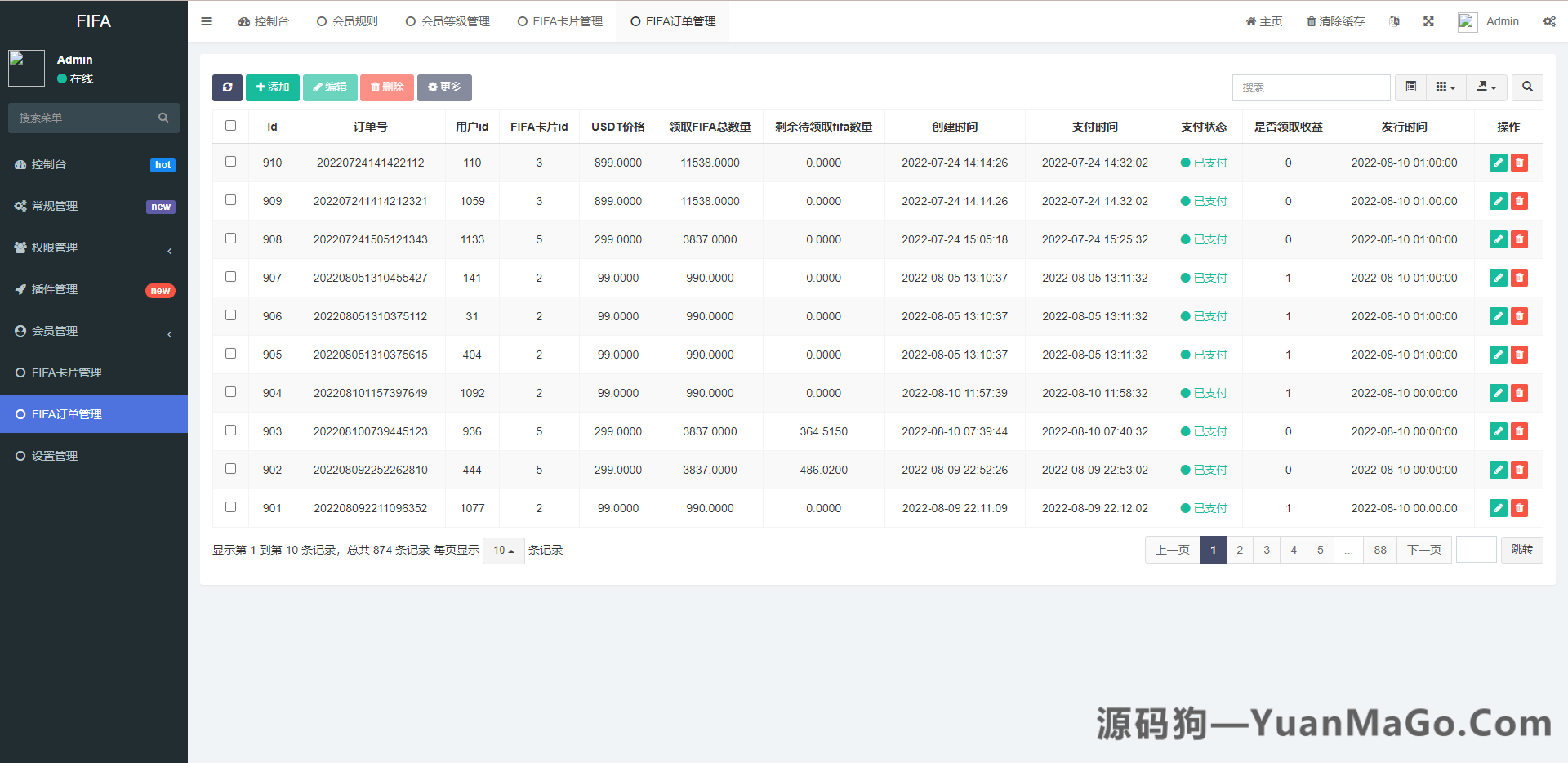The width and height of the screenshot is (1568, 763).
Task: Go to page 88 via pagination link
Action: pos(1379,550)
